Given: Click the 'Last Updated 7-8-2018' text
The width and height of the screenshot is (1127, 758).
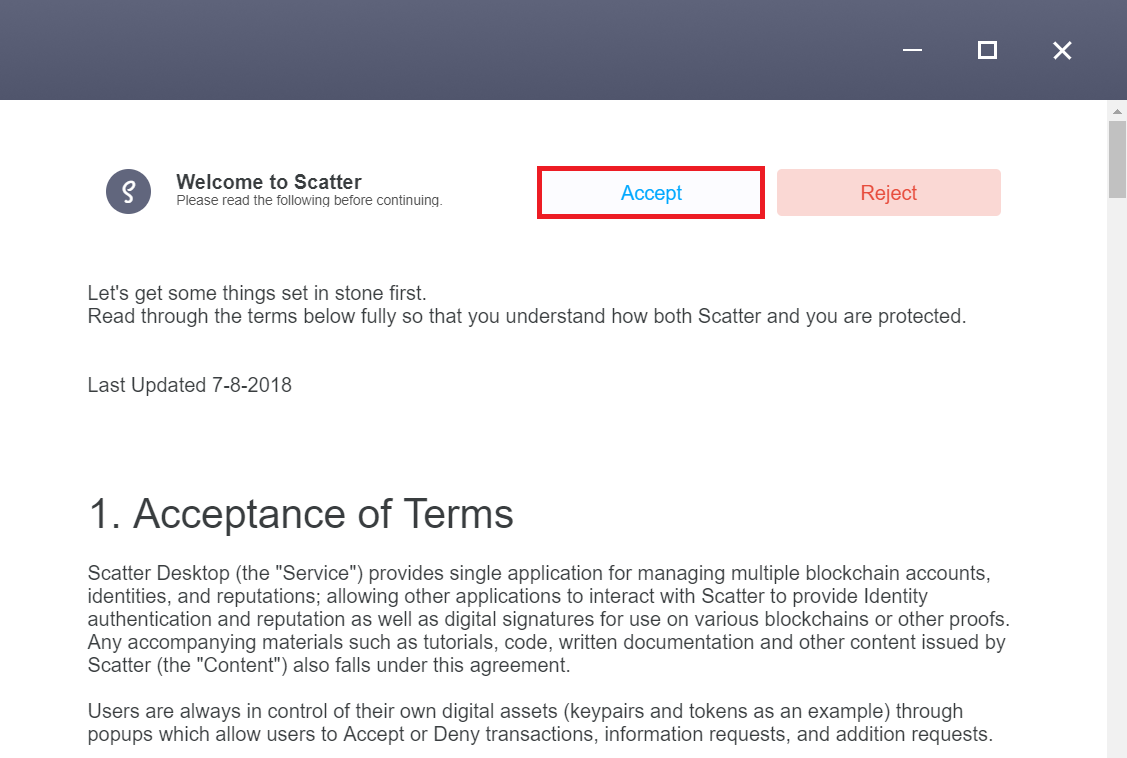Looking at the screenshot, I should (190, 385).
